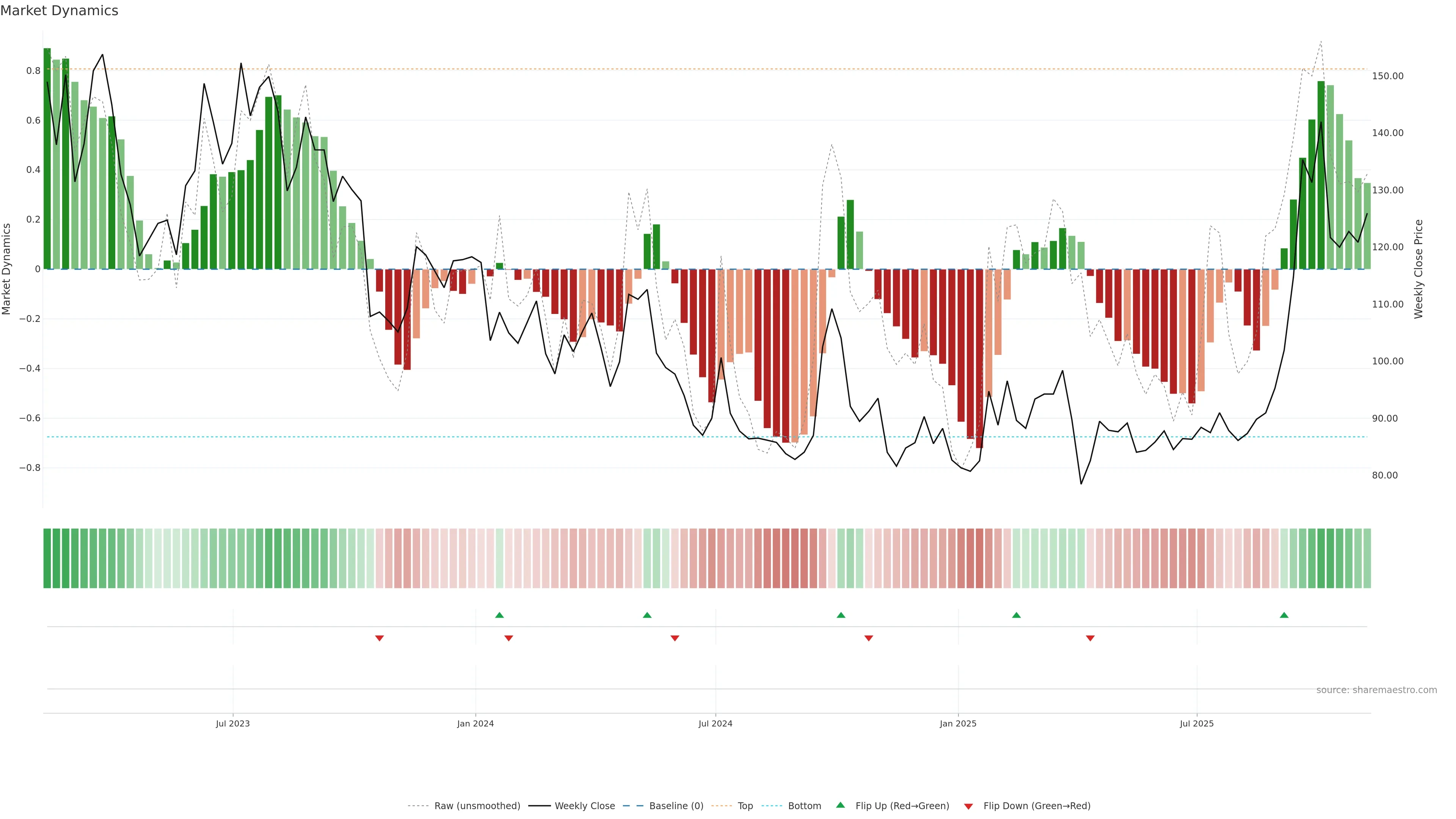The height and width of the screenshot is (819, 1456).
Task: Click the first green flip-up marker after Jan 2024
Action: tap(499, 615)
